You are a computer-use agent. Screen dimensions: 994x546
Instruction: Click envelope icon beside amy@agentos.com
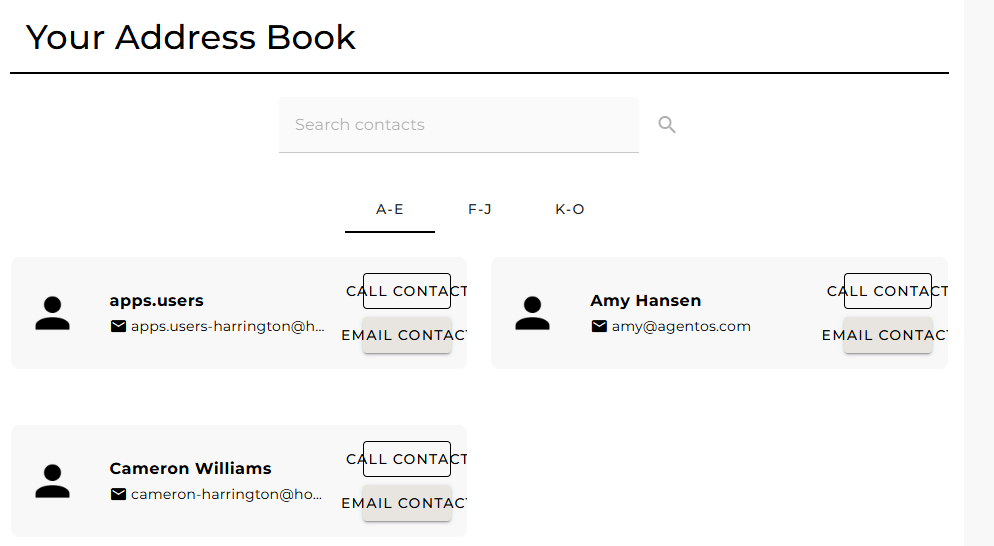point(600,326)
